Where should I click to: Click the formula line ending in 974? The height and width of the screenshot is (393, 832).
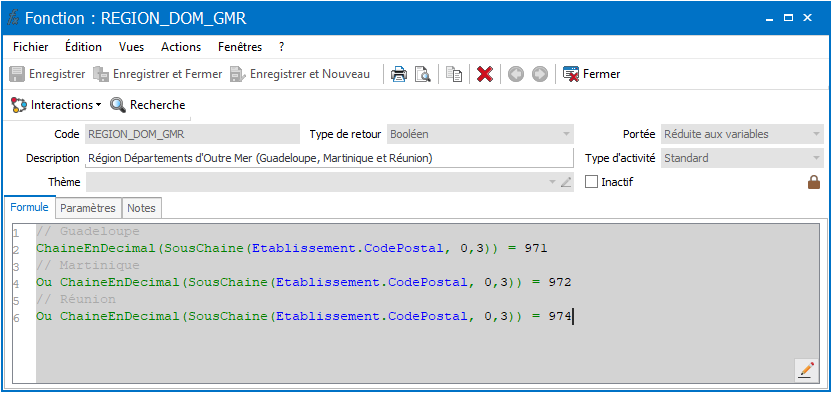(x=304, y=316)
